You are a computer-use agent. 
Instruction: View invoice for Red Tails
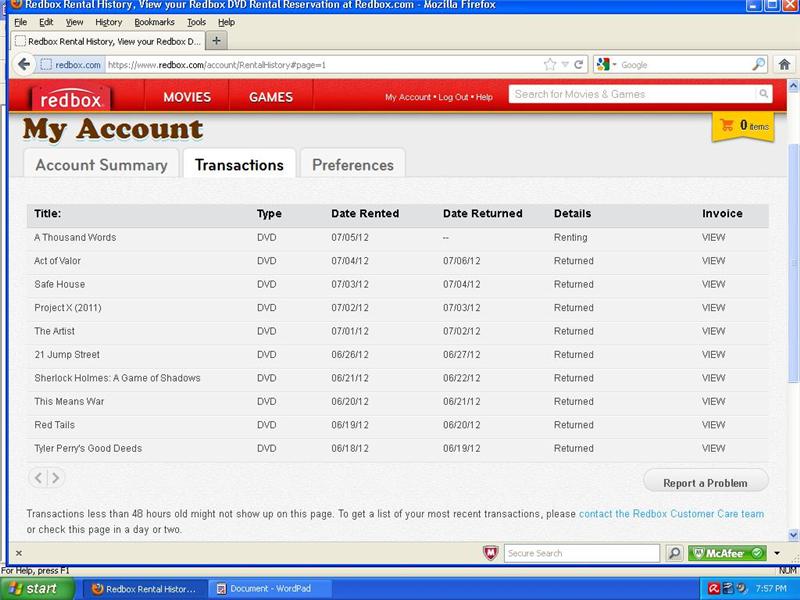(x=713, y=425)
